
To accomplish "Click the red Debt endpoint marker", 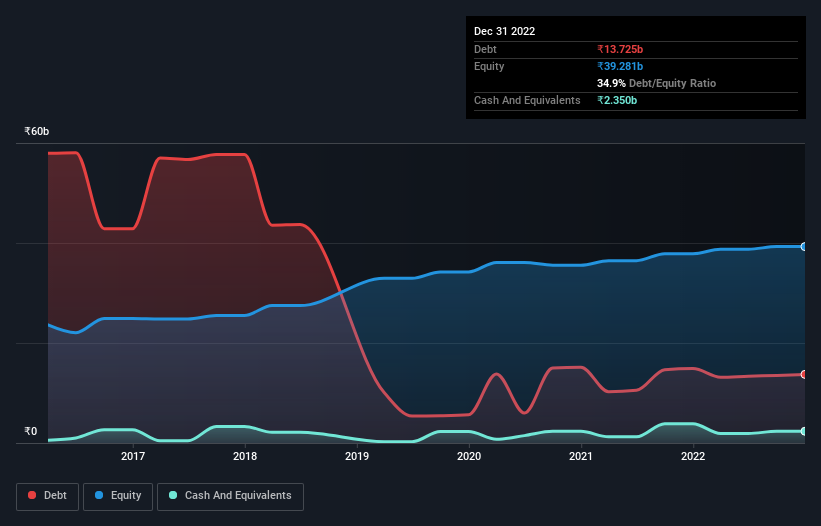I will point(804,374).
